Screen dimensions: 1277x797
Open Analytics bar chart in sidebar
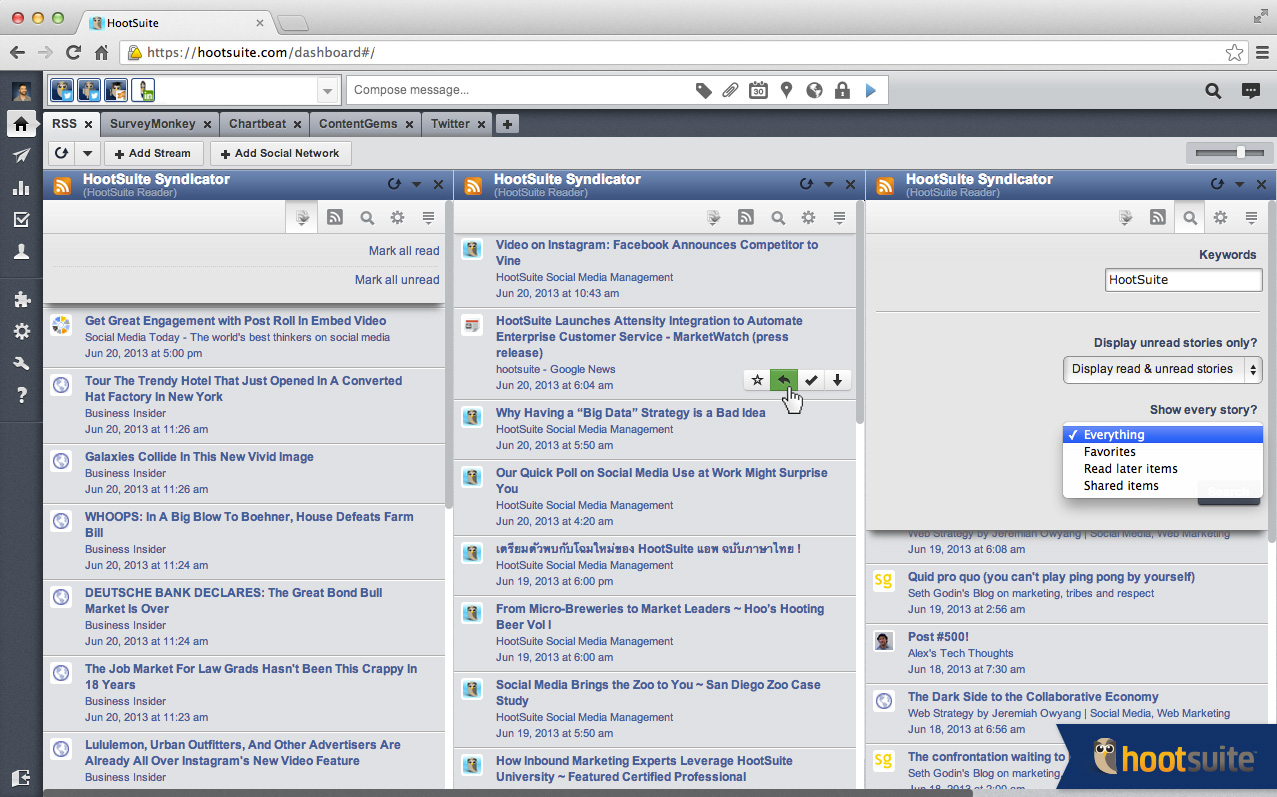21,188
